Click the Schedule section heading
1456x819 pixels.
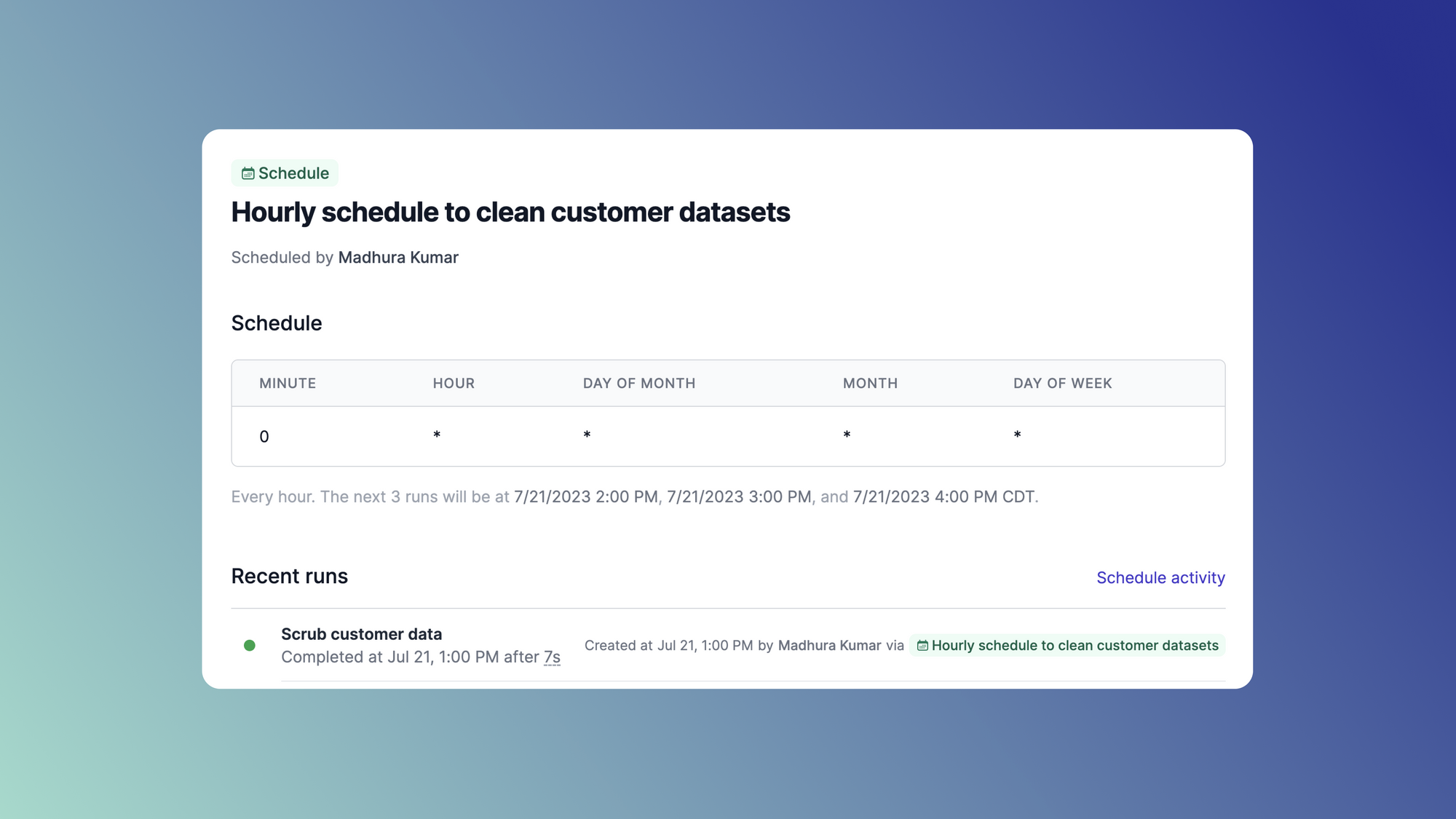(277, 323)
